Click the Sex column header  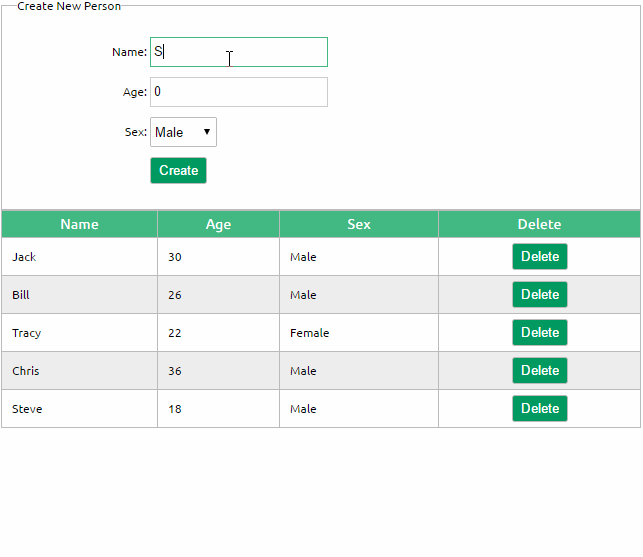click(359, 224)
